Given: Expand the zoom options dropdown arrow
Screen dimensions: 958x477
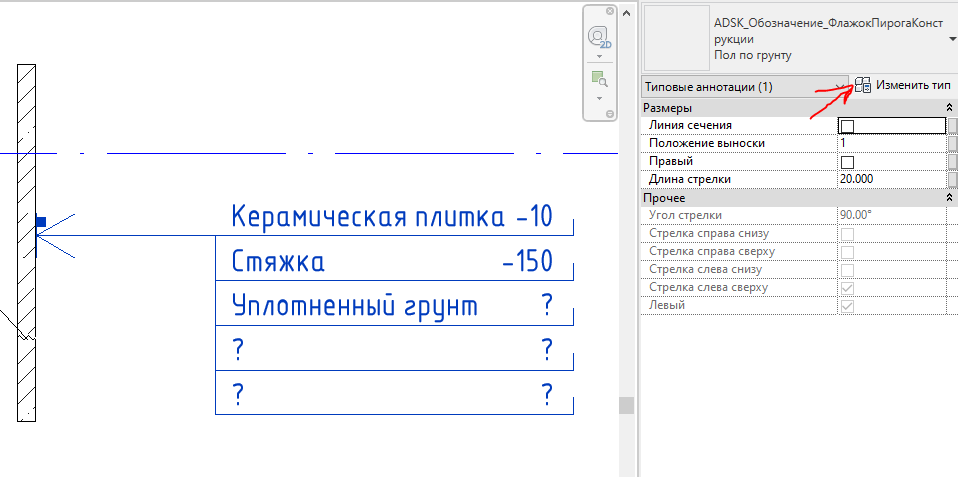Looking at the screenshot, I should point(599,97).
